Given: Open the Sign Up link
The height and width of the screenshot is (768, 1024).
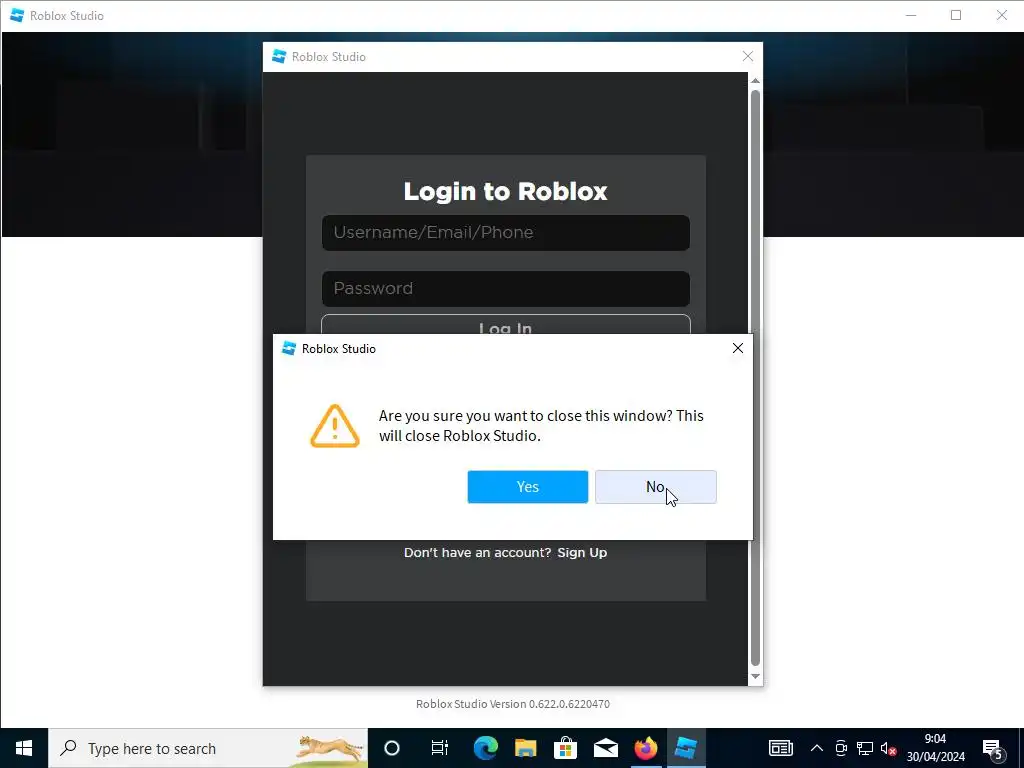Looking at the screenshot, I should (x=582, y=552).
